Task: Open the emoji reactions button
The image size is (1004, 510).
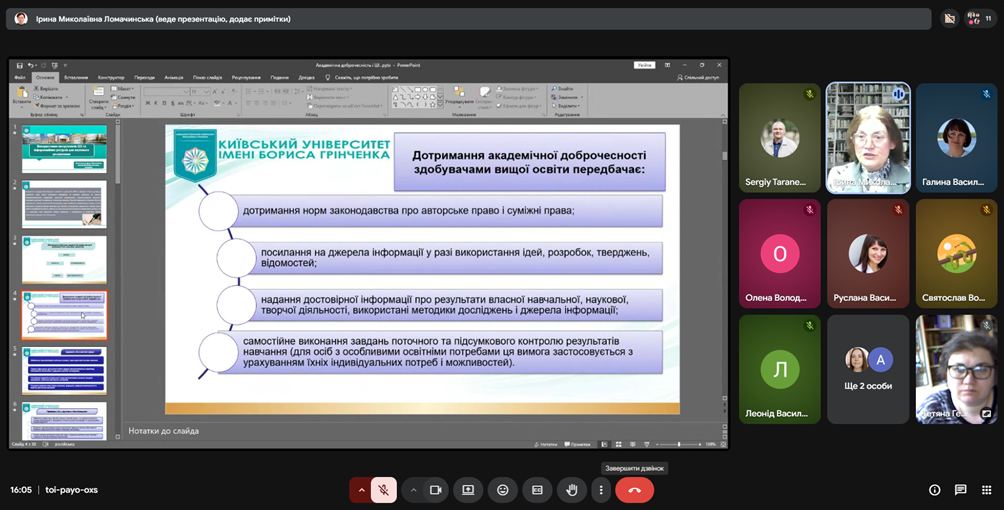Action: click(x=502, y=490)
